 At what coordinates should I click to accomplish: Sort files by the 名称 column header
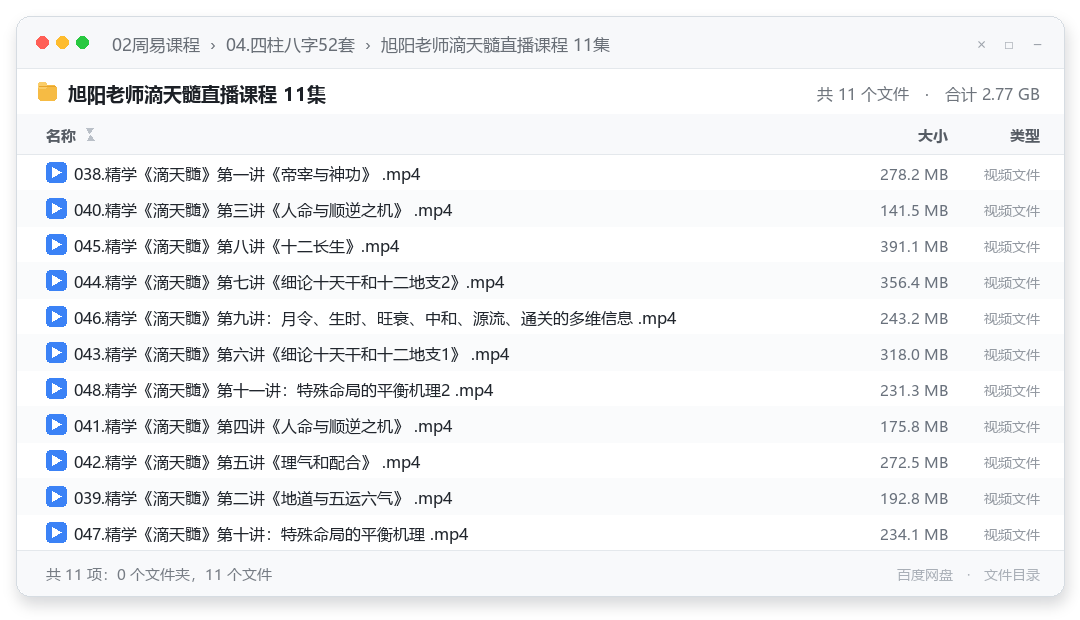click(61, 136)
